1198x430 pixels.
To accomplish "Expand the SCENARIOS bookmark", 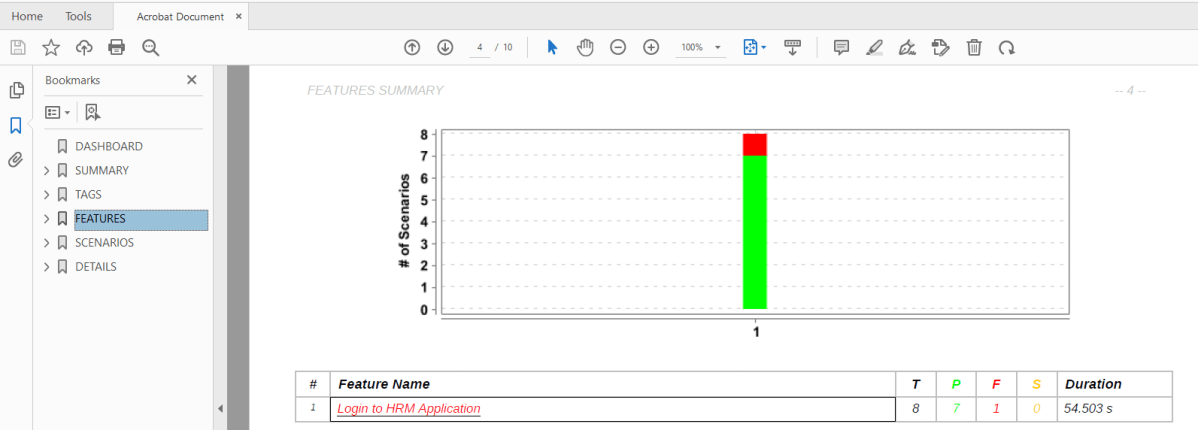I will 46,243.
